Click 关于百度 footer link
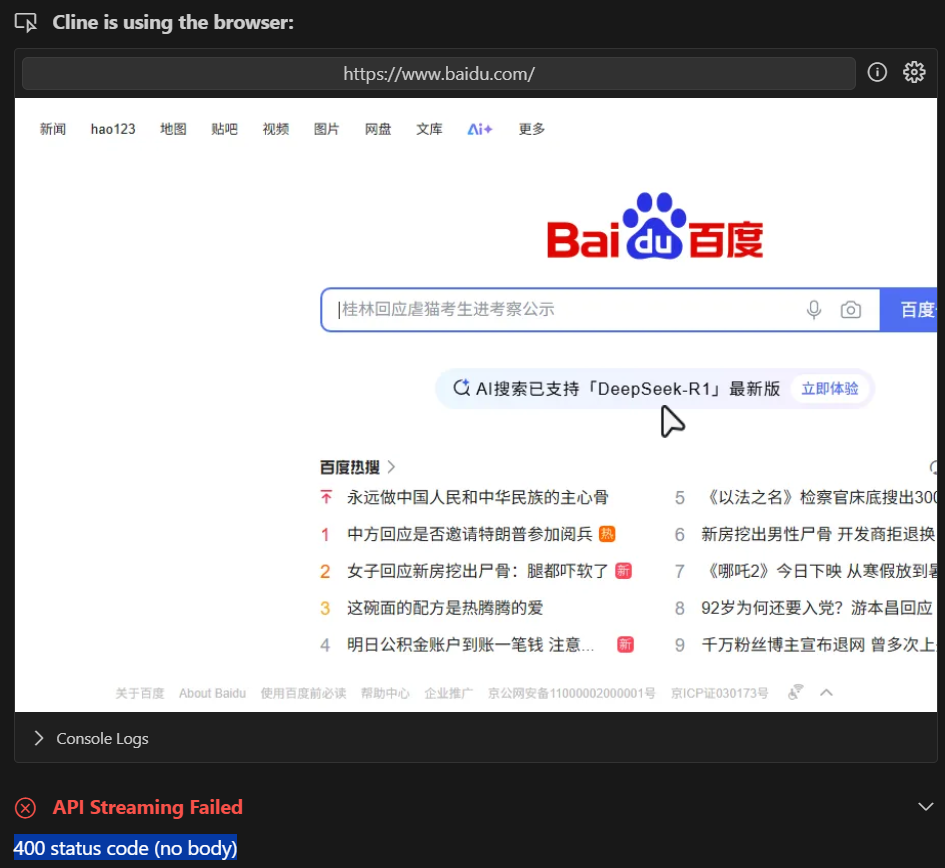The image size is (945, 868). click(140, 693)
